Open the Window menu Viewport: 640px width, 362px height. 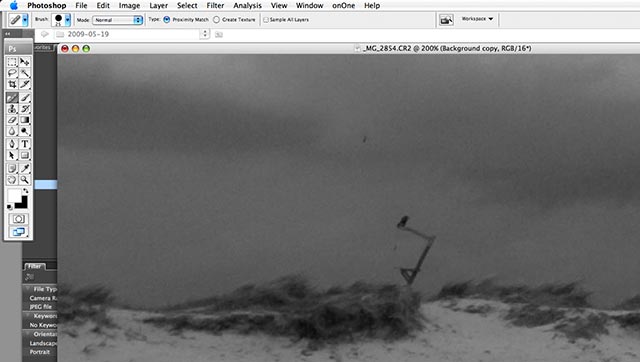[309, 6]
